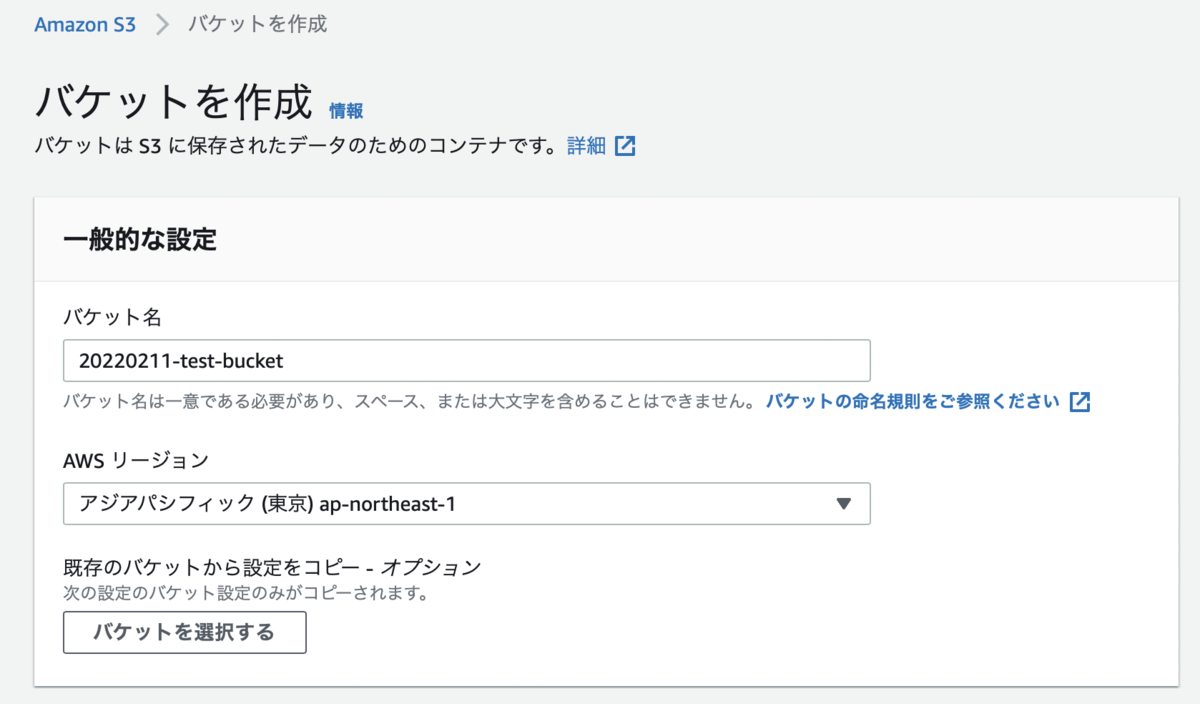Click the 一般的な設定 section header
1200x704 pixels.
(x=140, y=240)
